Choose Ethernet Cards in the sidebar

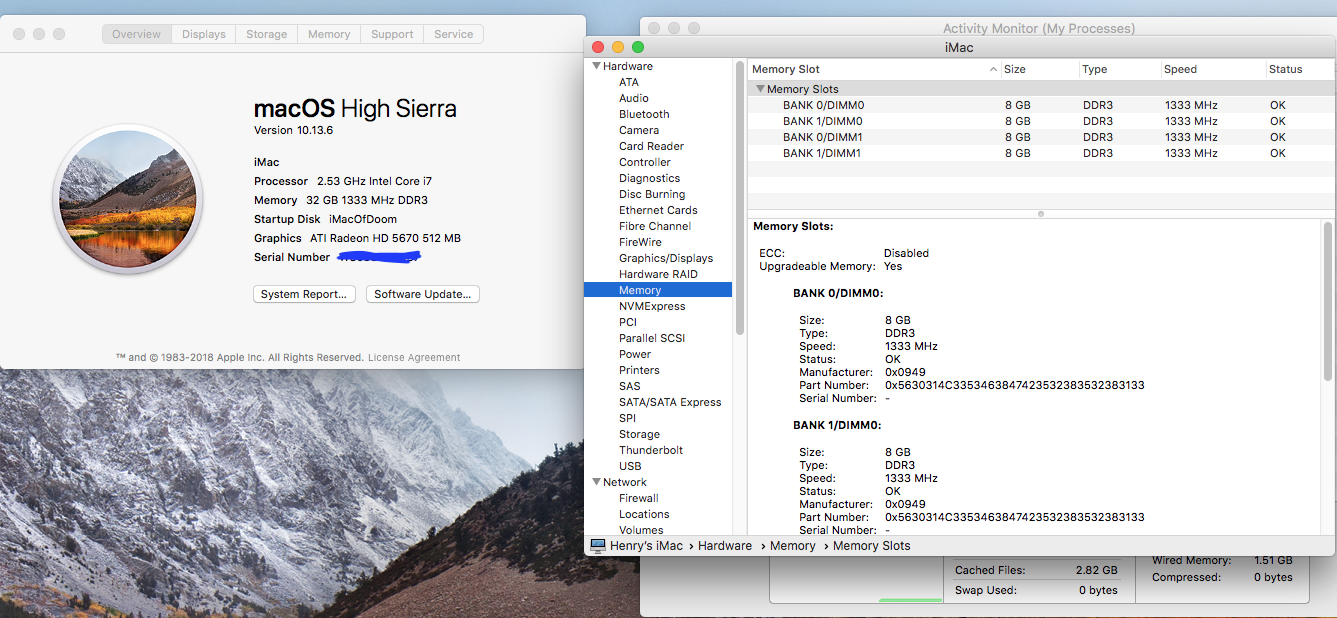pyautogui.click(x=658, y=210)
